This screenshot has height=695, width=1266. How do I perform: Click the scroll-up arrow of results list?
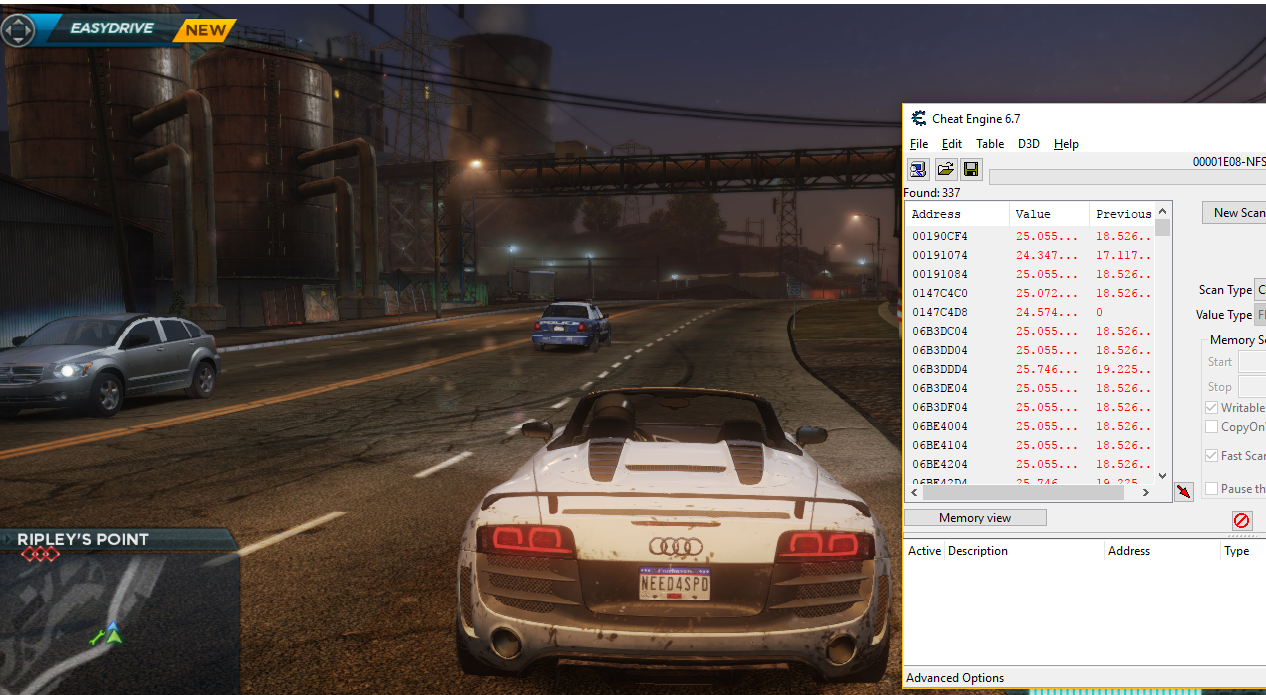pyautogui.click(x=1162, y=212)
